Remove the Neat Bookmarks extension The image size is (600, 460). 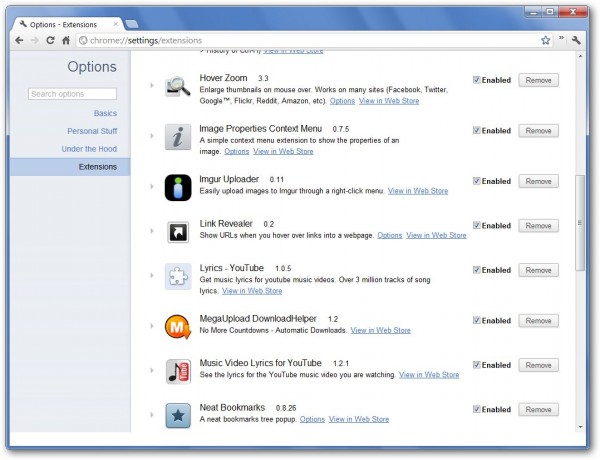(x=538, y=409)
